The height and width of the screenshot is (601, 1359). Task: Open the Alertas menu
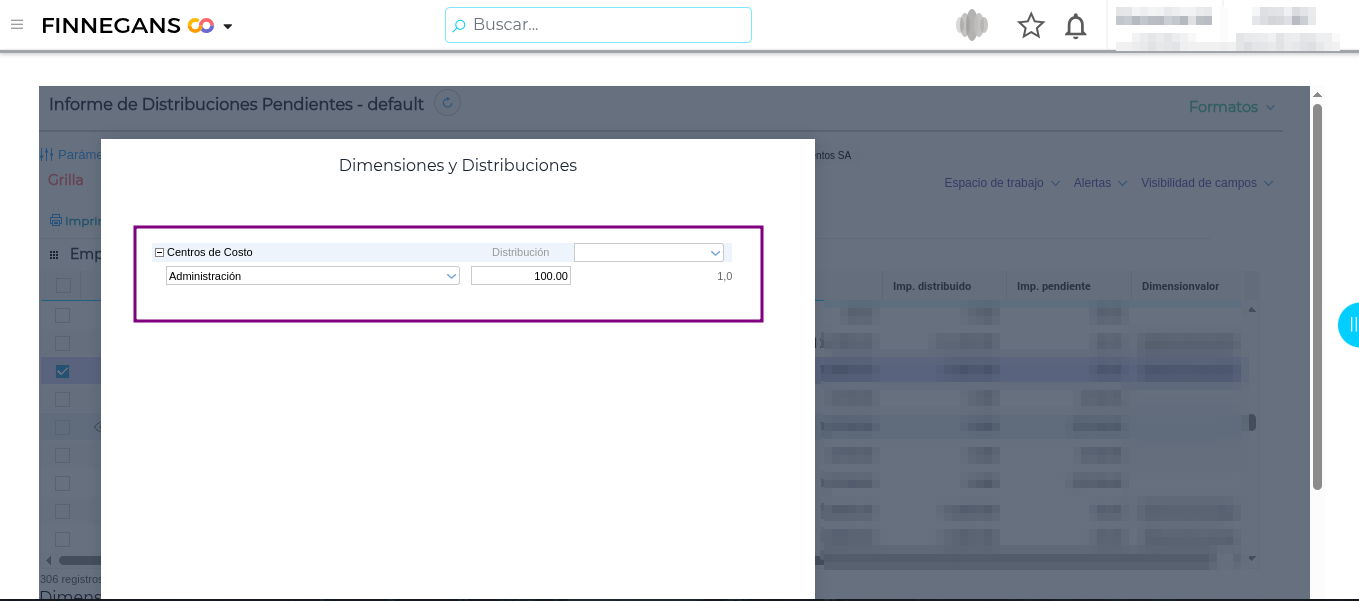coord(1100,183)
